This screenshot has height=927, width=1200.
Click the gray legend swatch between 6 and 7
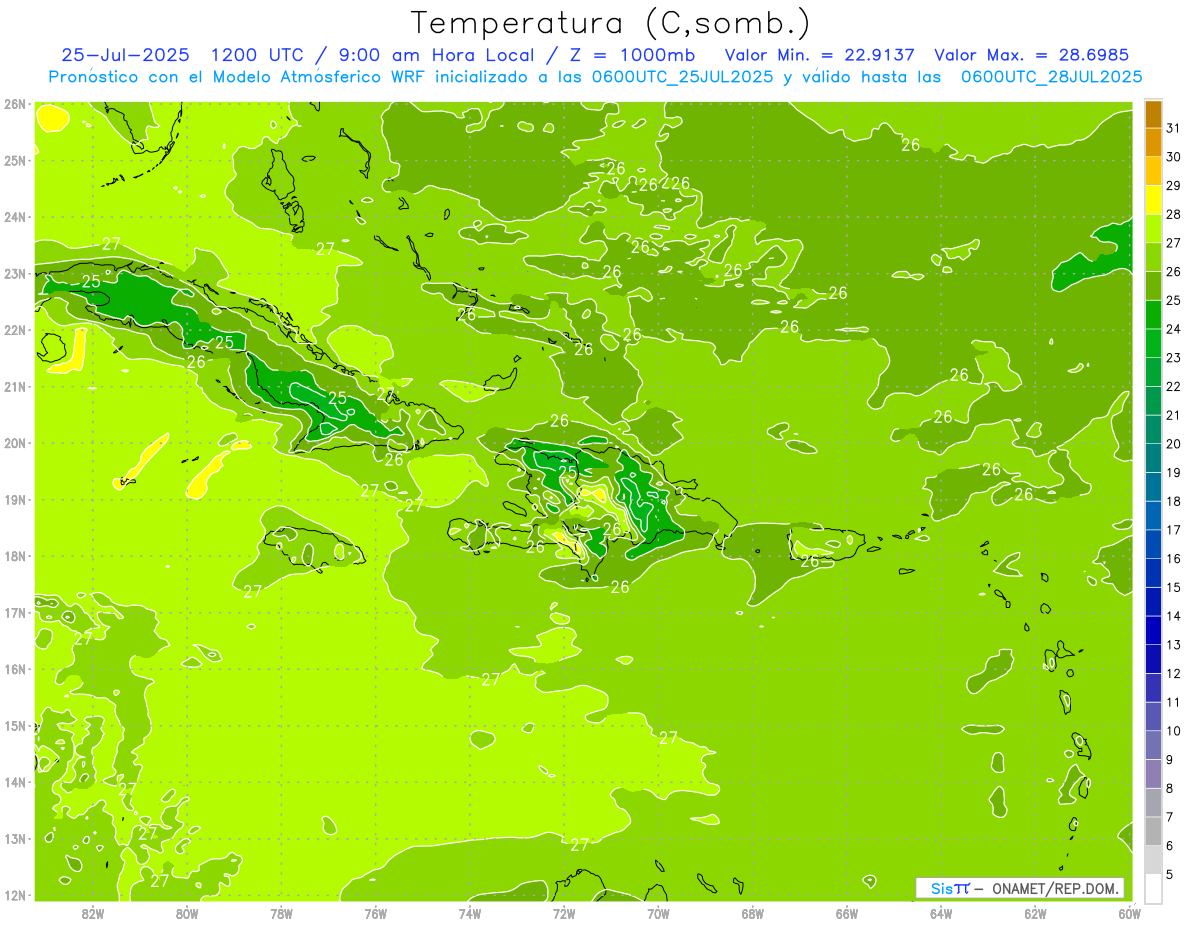click(1153, 831)
